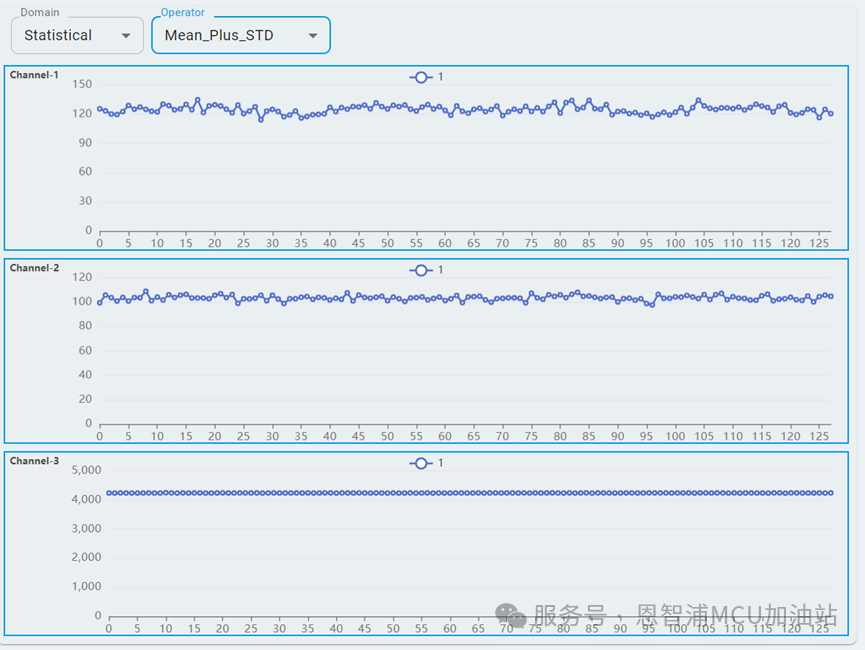This screenshot has height=650, width=865.
Task: Click the Channel-2 panel label
Action: click(x=34, y=267)
